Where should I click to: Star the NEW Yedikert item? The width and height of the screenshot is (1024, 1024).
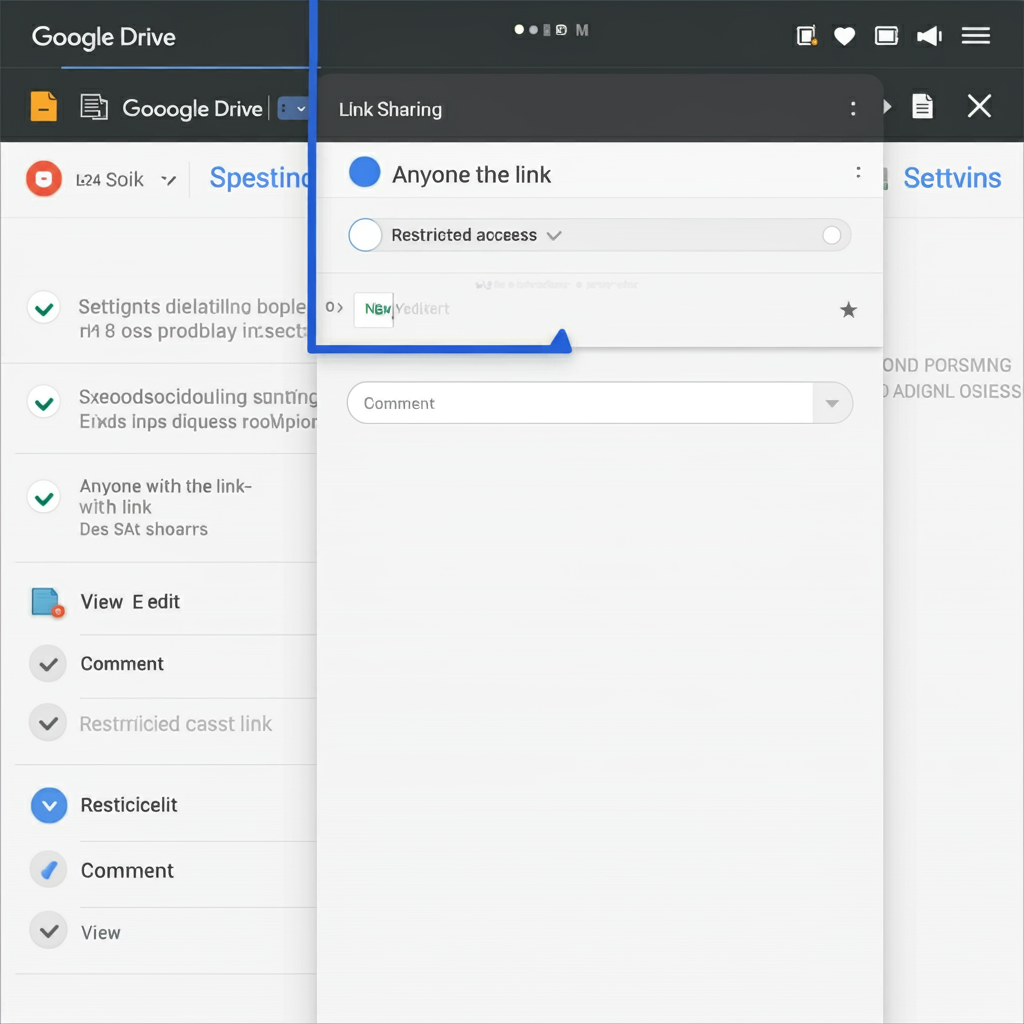pyautogui.click(x=848, y=310)
